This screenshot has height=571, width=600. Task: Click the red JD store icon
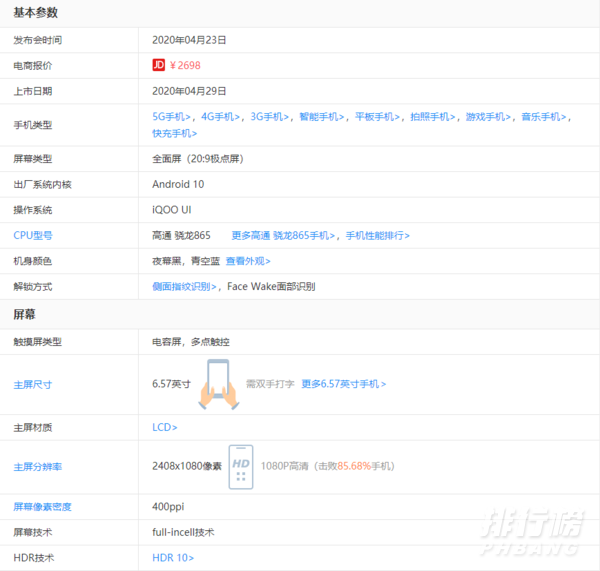click(158, 65)
